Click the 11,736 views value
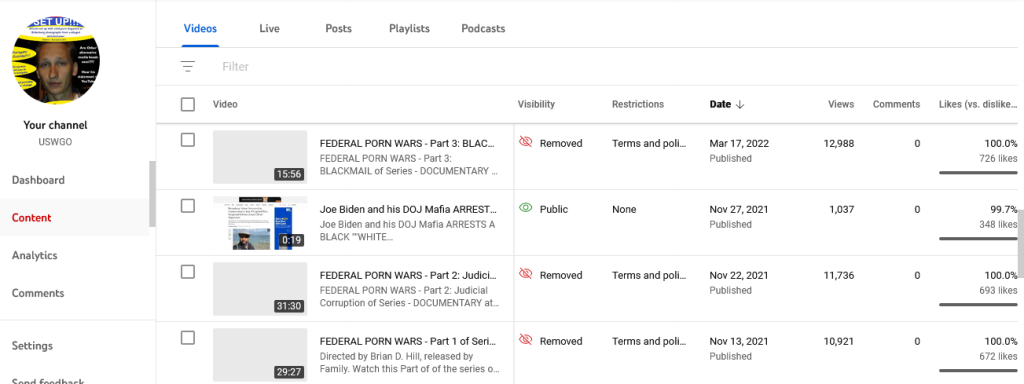The width and height of the screenshot is (1024, 384). [x=839, y=276]
